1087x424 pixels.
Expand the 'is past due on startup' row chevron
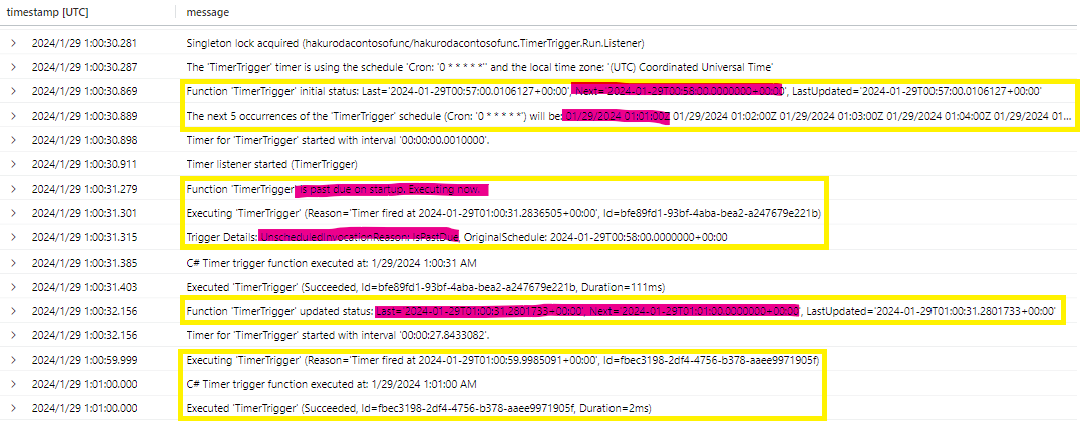(13, 189)
